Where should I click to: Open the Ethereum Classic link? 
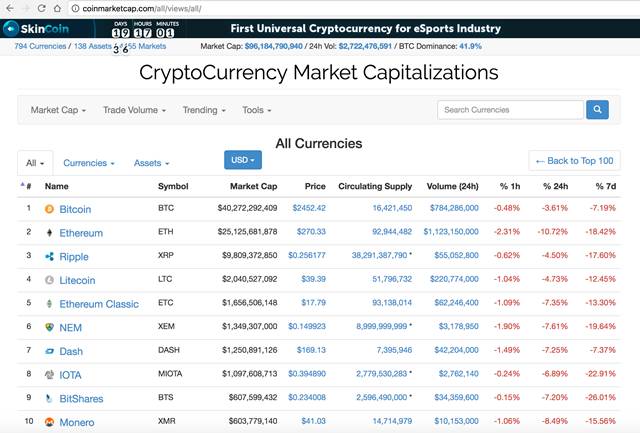[x=99, y=304]
